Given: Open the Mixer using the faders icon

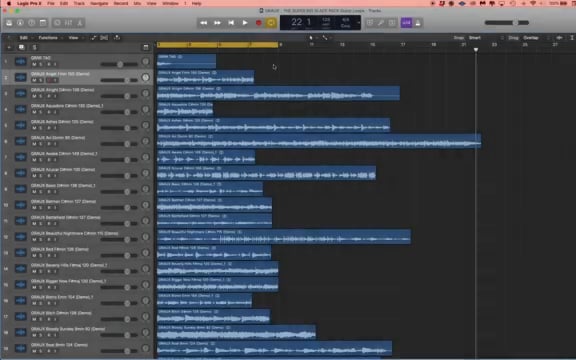Looking at the screenshot, I should 68,23.
